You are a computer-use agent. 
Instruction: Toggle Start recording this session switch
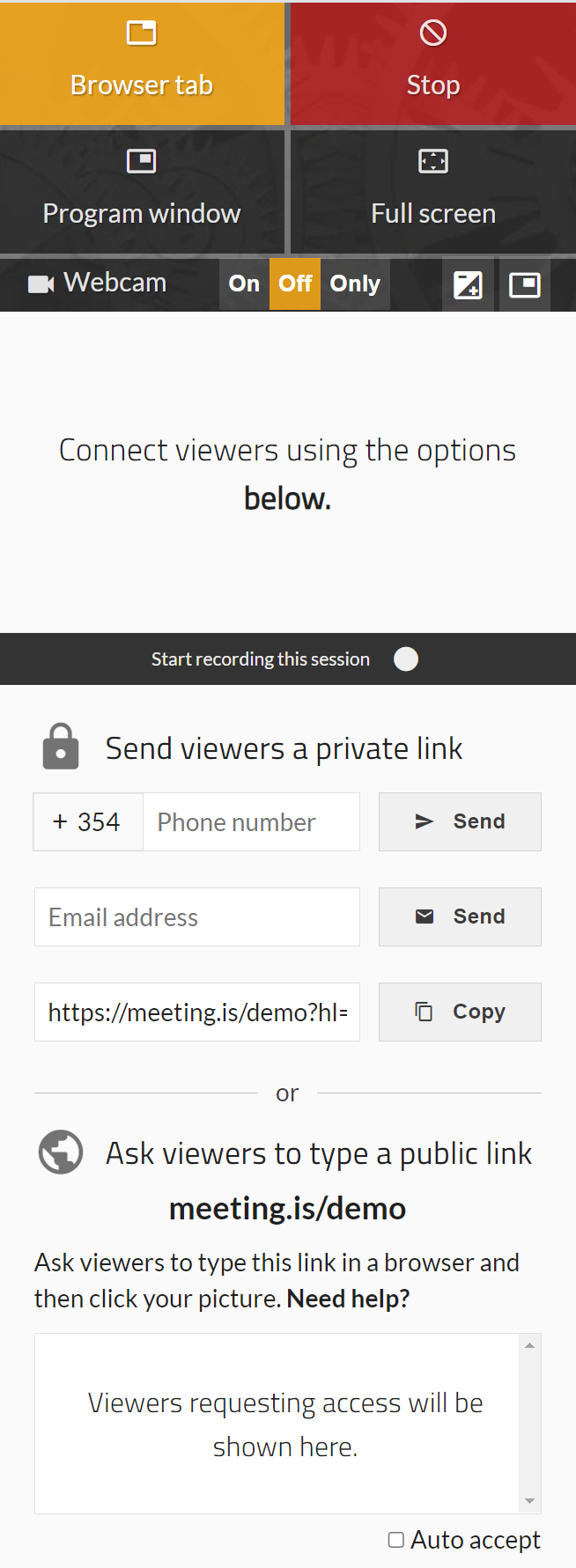point(406,659)
